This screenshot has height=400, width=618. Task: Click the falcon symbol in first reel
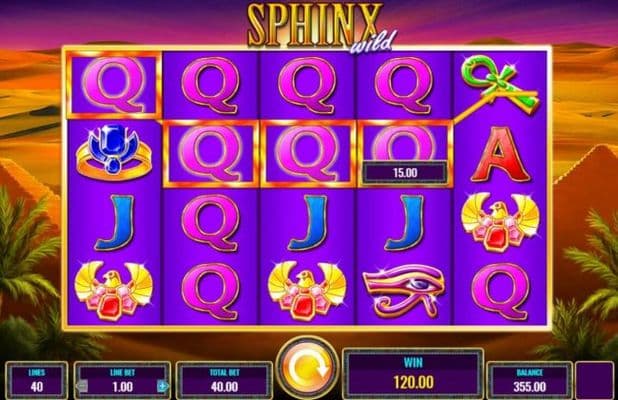click(114, 290)
